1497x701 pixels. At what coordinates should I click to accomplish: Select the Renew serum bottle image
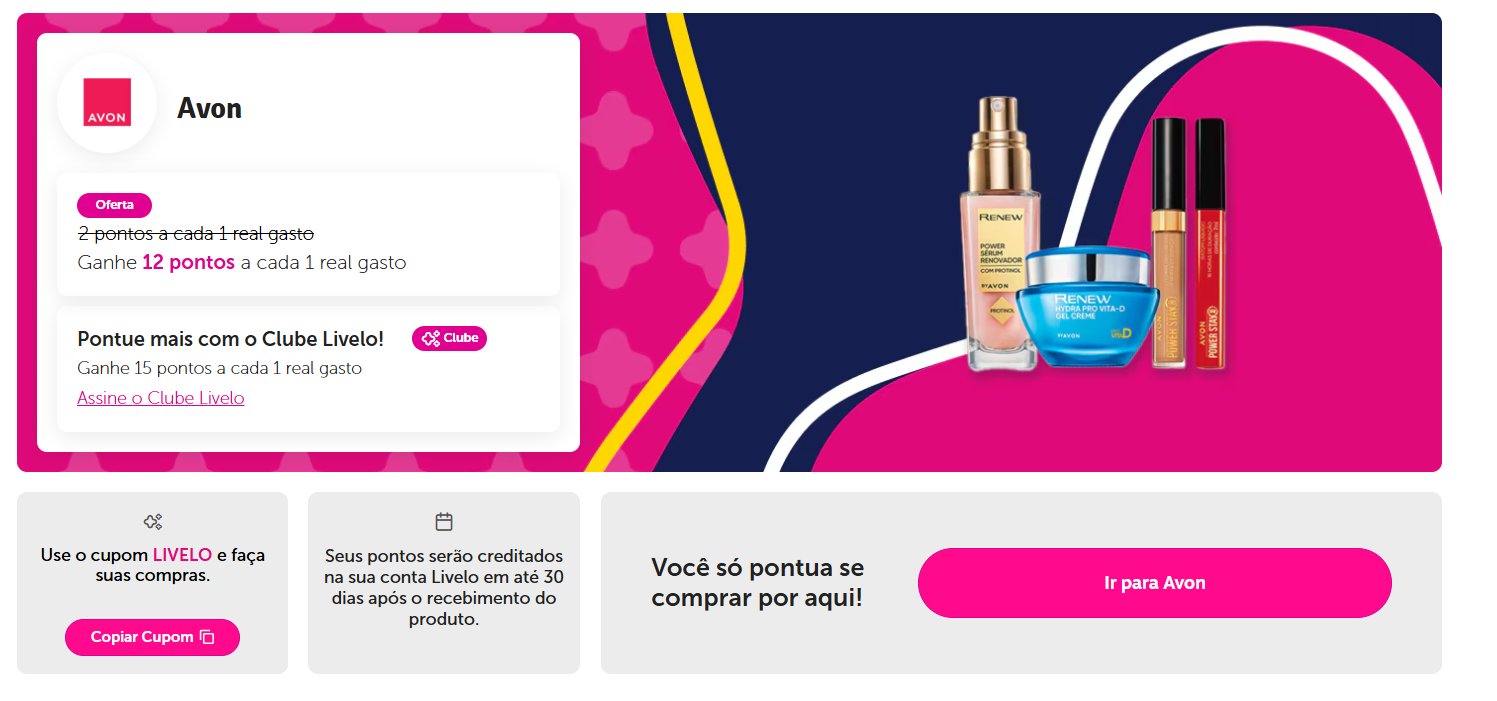pos(1001,235)
